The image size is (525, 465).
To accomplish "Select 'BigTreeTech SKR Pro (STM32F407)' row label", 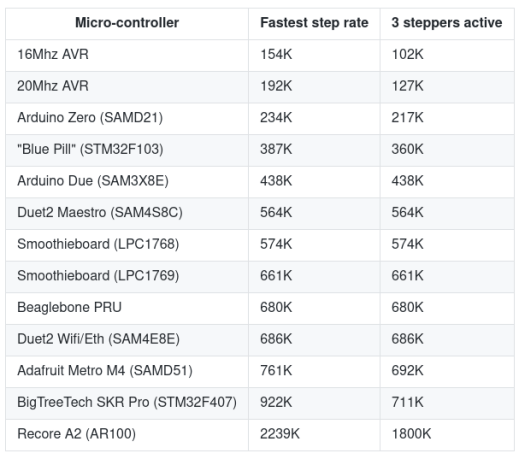I will [127, 402].
